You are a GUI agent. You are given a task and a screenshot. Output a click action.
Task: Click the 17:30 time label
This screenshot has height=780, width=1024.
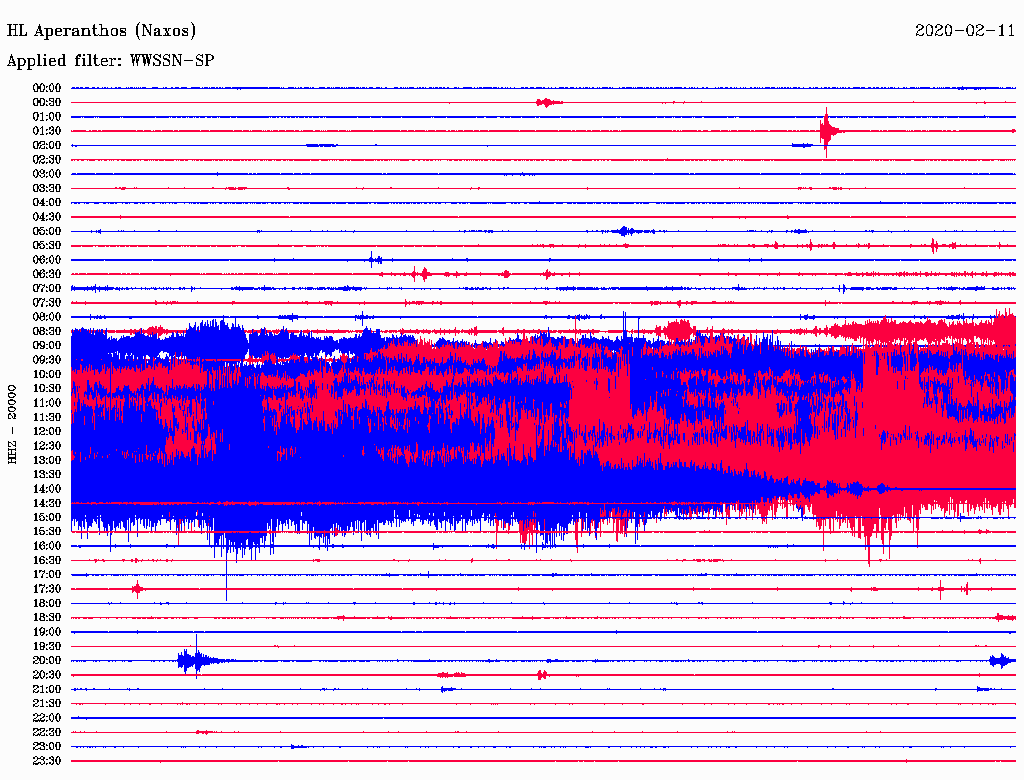[x=47, y=589]
